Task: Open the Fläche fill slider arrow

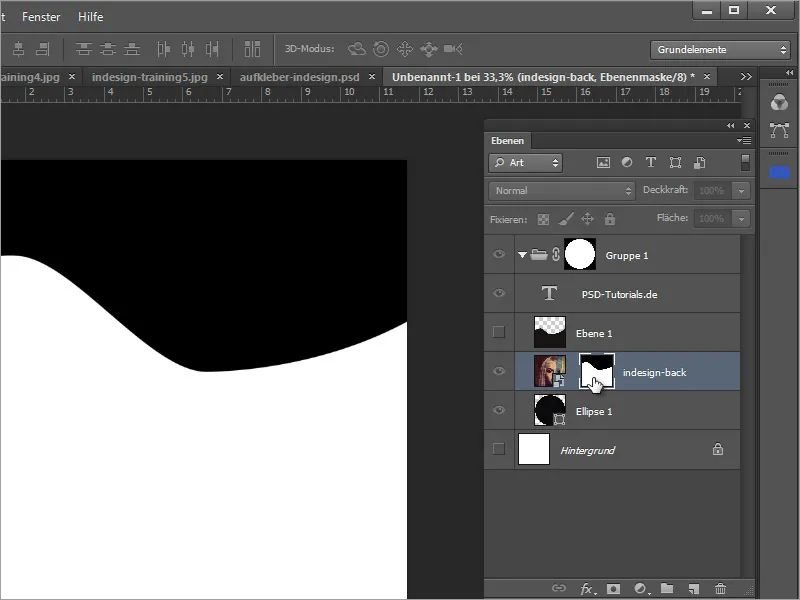Action: tap(741, 219)
